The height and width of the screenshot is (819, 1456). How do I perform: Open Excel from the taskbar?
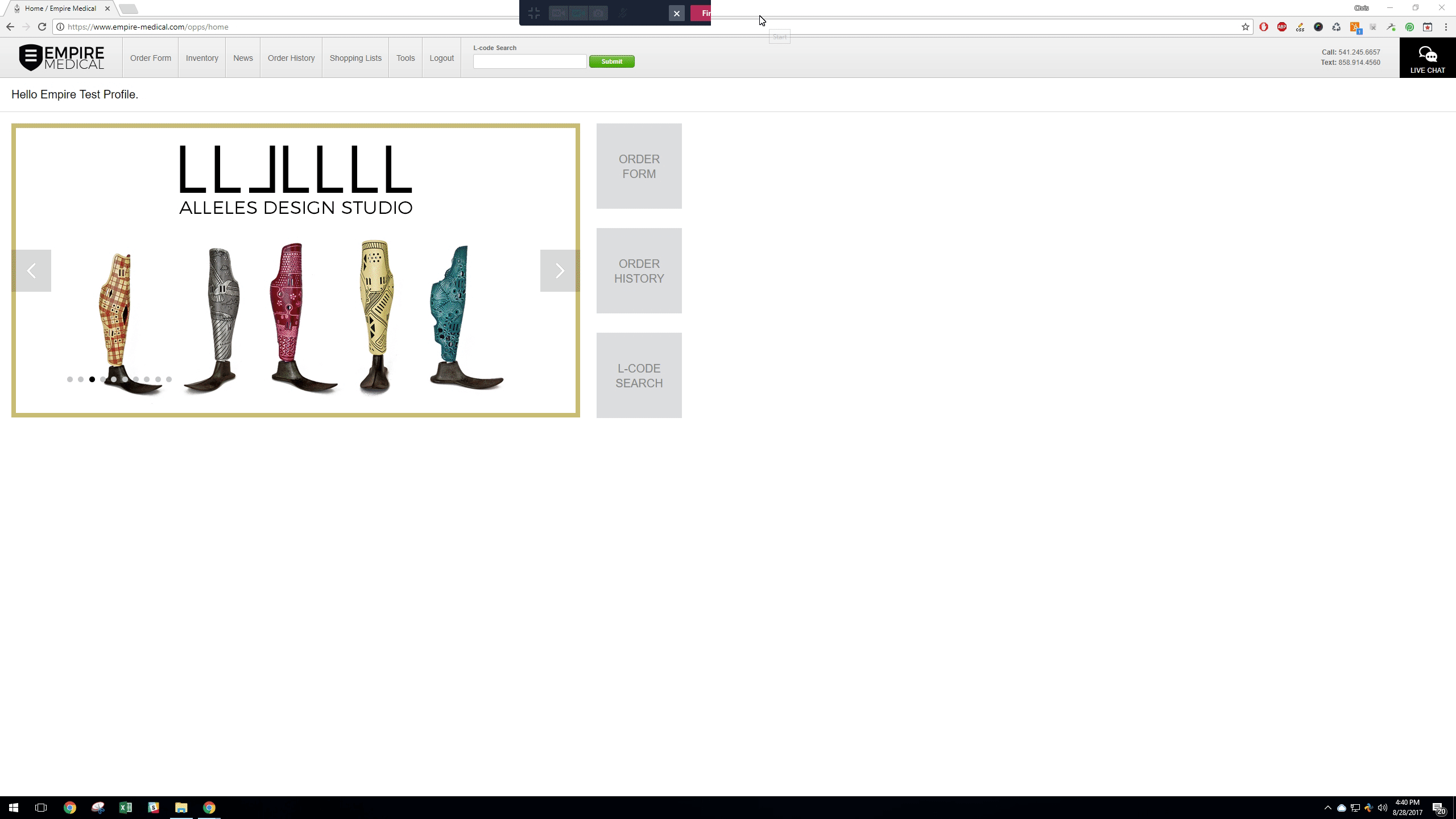pyautogui.click(x=126, y=808)
